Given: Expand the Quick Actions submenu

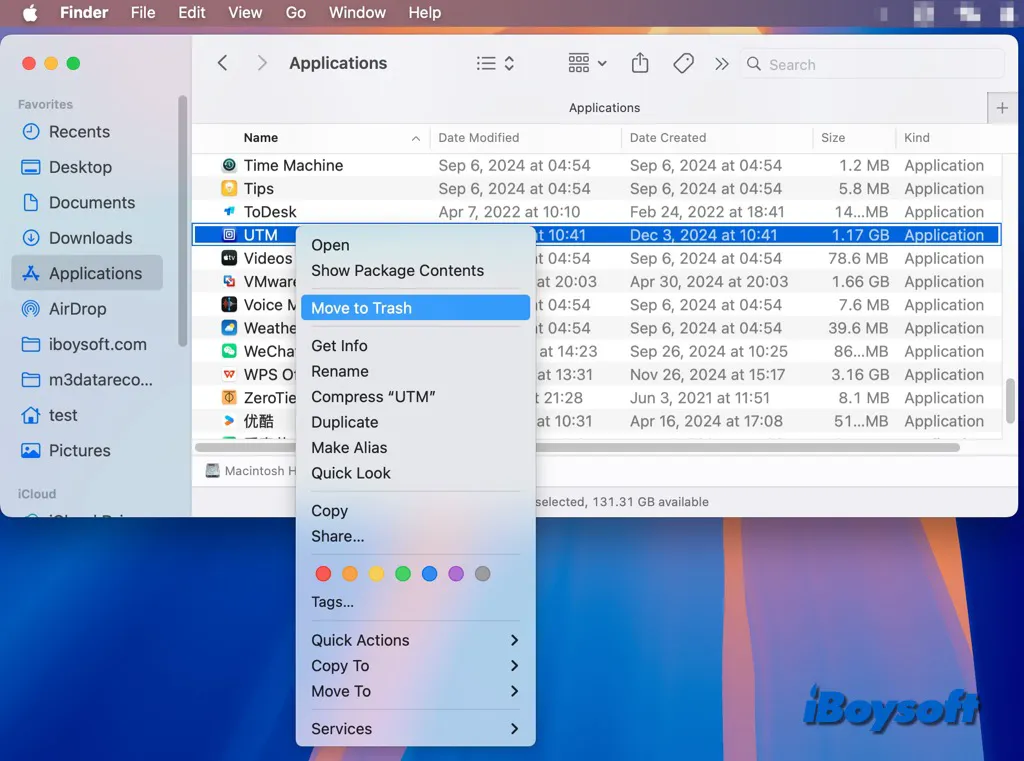Looking at the screenshot, I should click(415, 640).
